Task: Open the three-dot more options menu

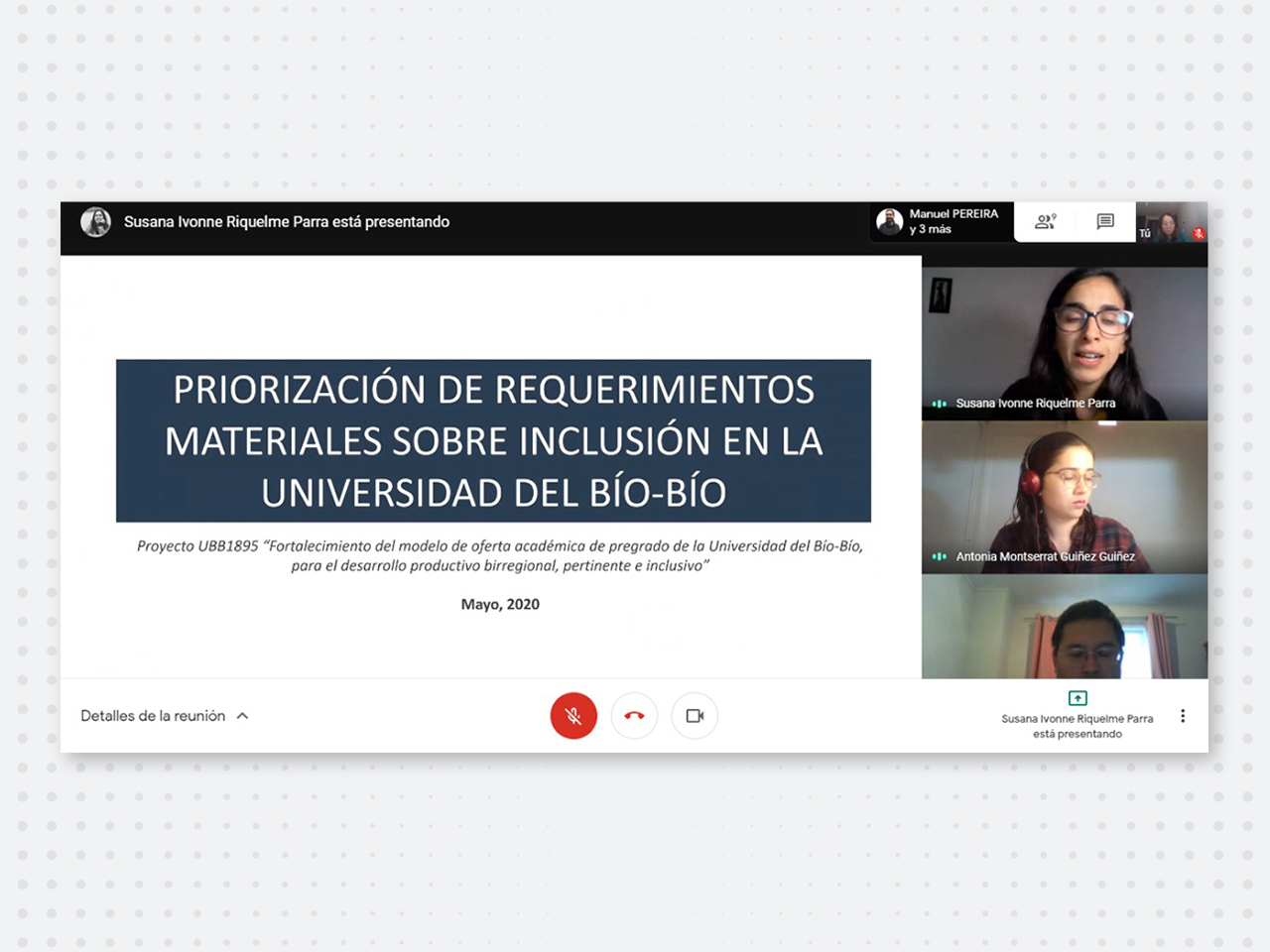Action: pyautogui.click(x=1183, y=716)
